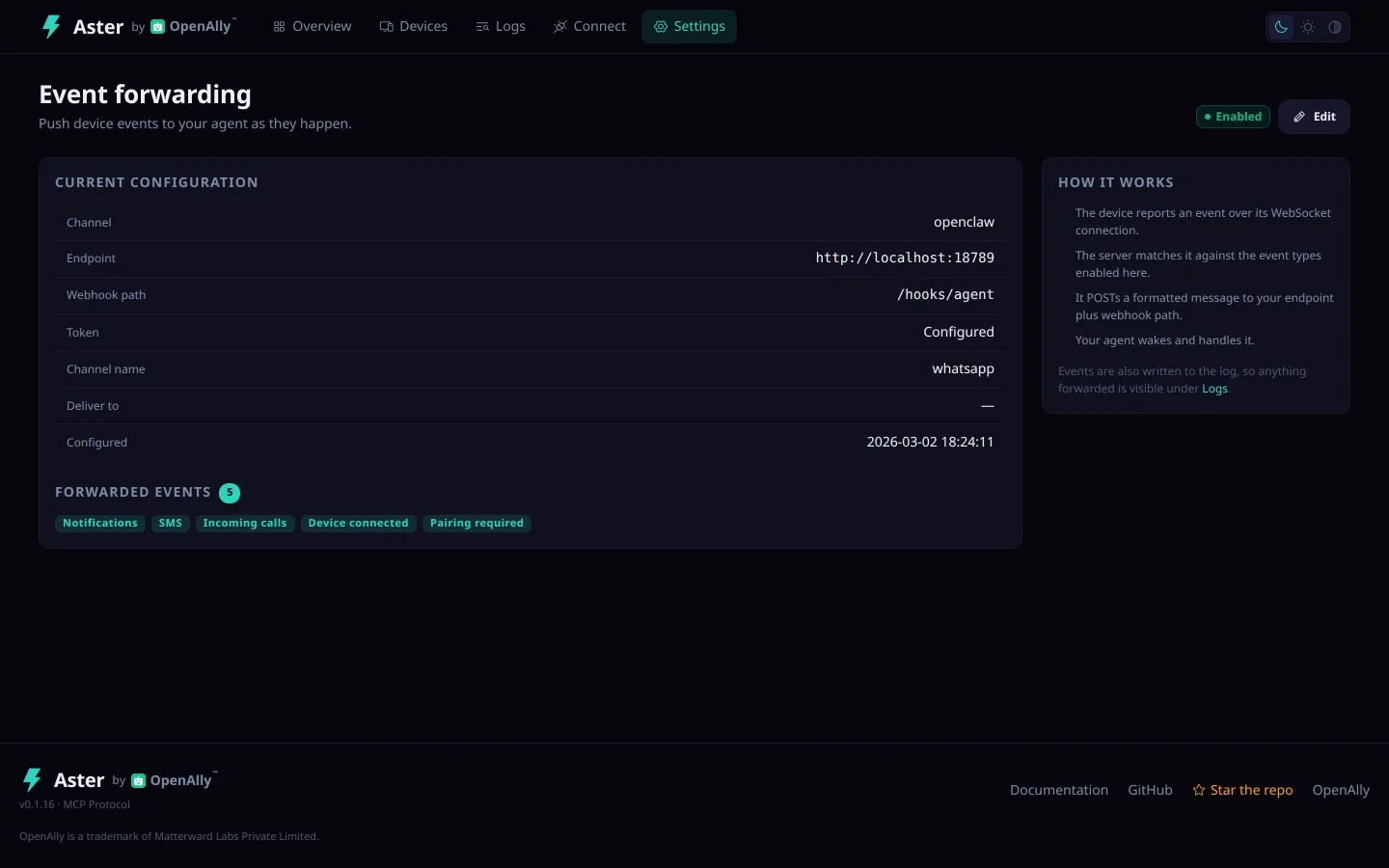
Task: Click the Device connected event tag
Action: 359,524
